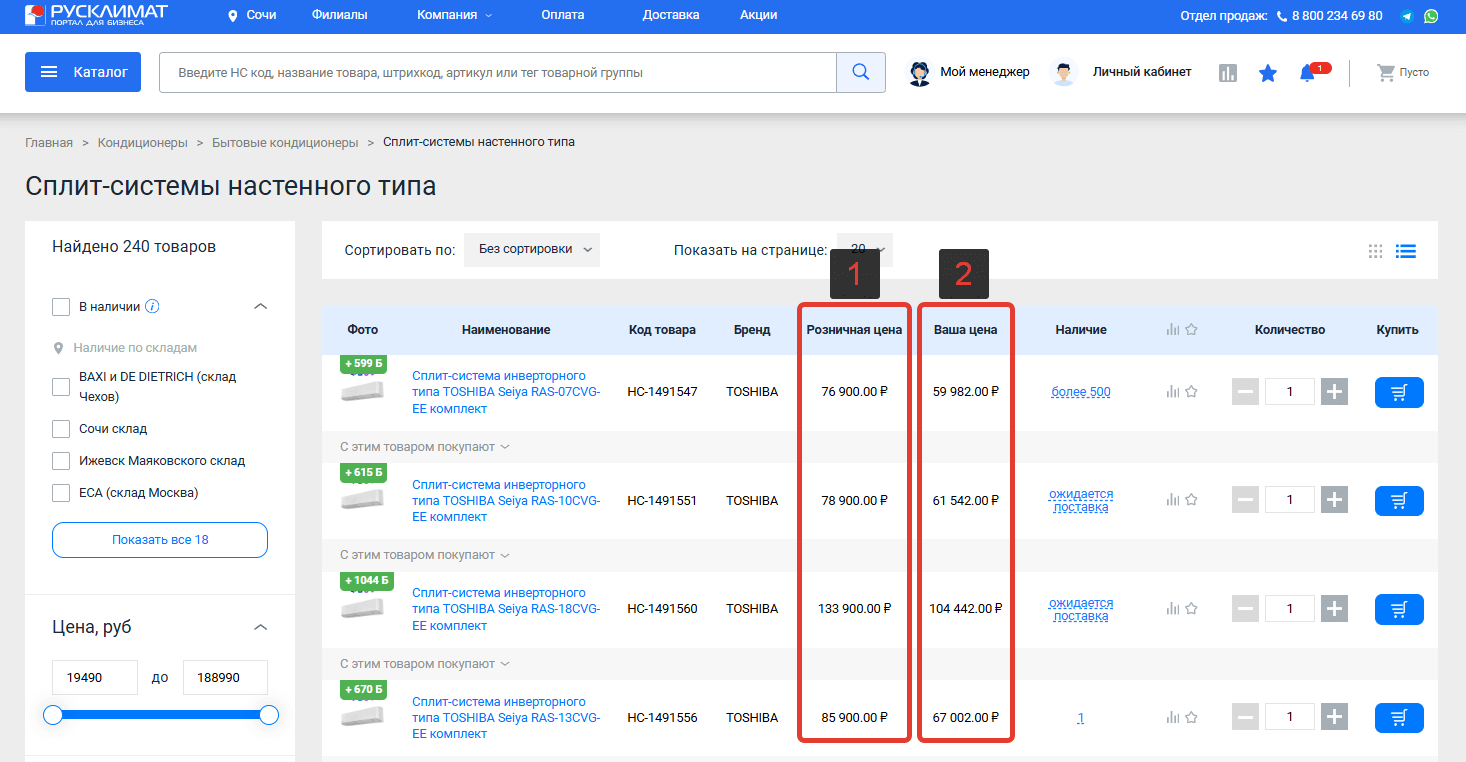The width and height of the screenshot is (1466, 762).
Task: Open Сортировать по dropdown
Action: pos(532,250)
